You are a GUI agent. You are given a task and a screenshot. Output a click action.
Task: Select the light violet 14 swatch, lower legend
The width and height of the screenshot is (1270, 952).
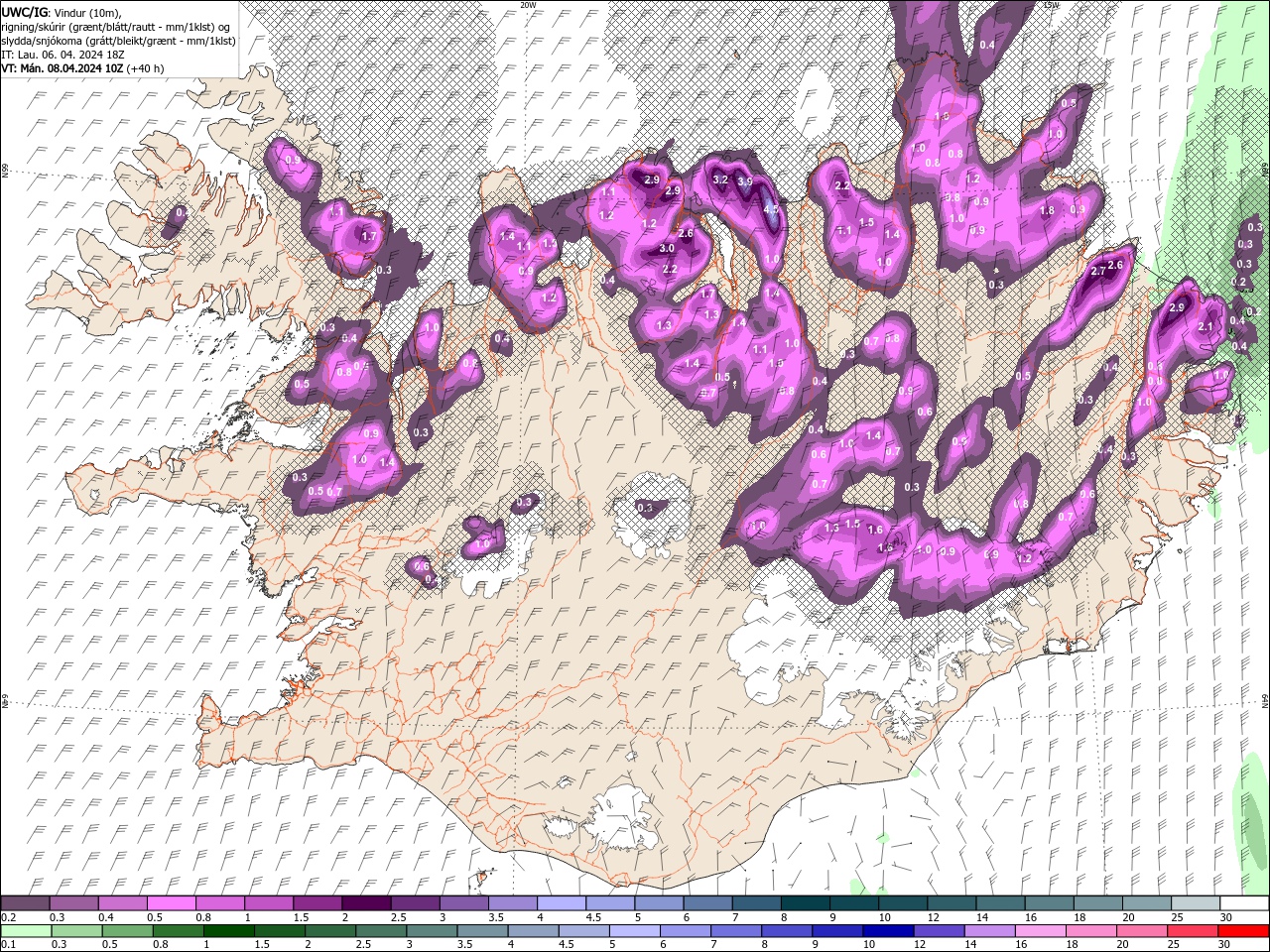click(x=988, y=931)
